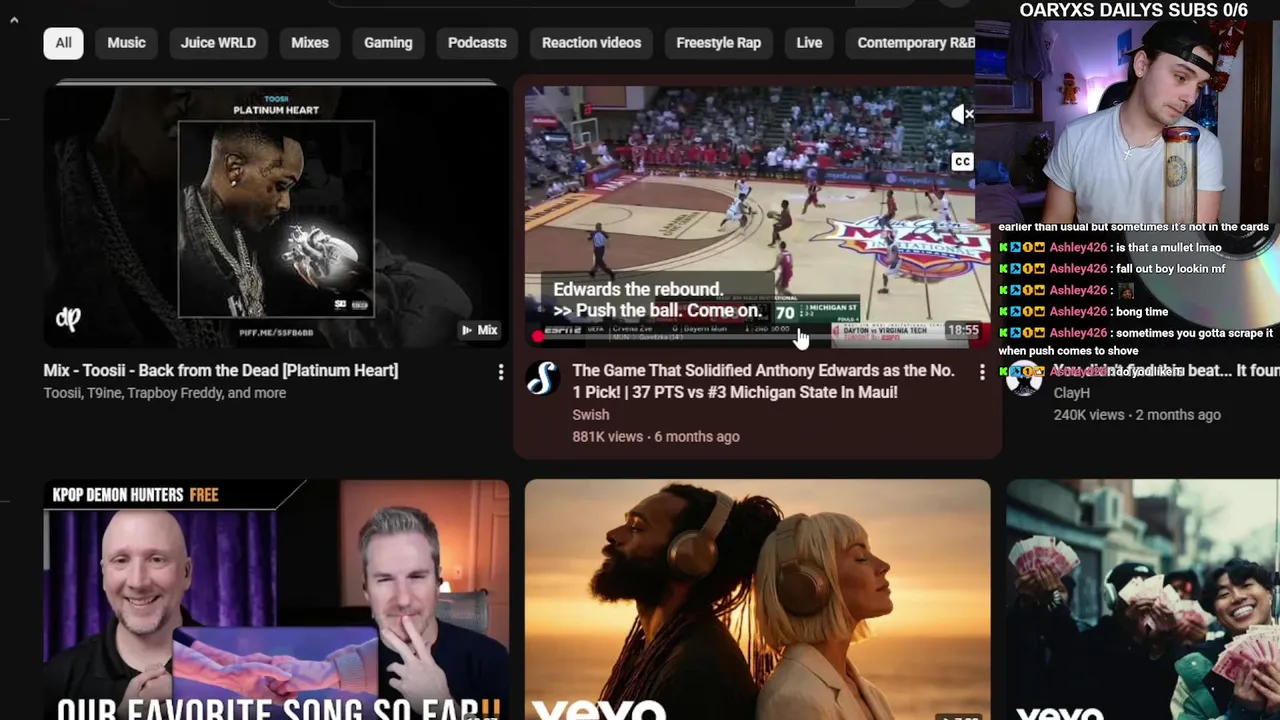
Task: Choose the Live filter chip
Action: pyautogui.click(x=809, y=43)
